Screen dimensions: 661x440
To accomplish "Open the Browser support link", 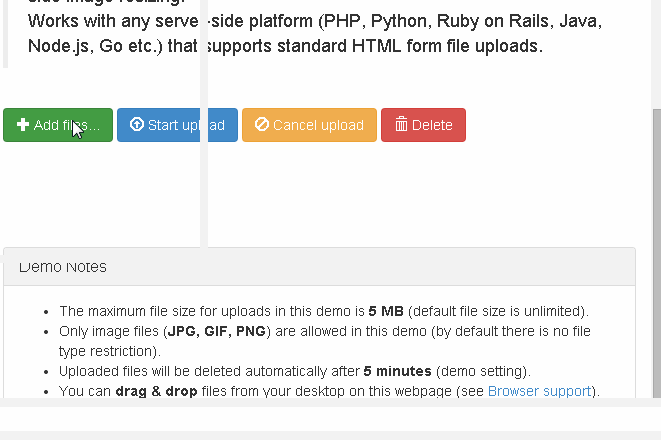I will (x=540, y=391).
